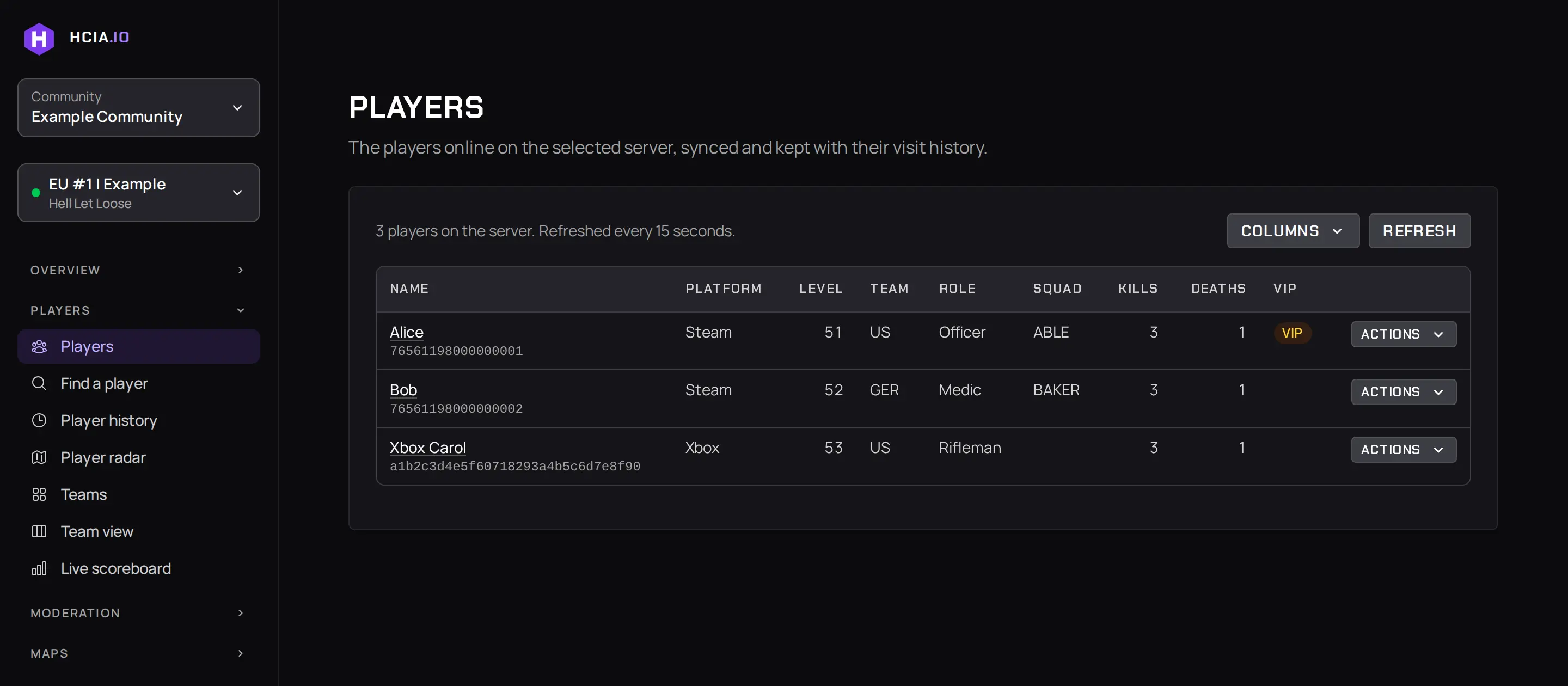Viewport: 1568px width, 686px height.
Task: Expand the Moderation sidebar section
Action: coord(139,613)
